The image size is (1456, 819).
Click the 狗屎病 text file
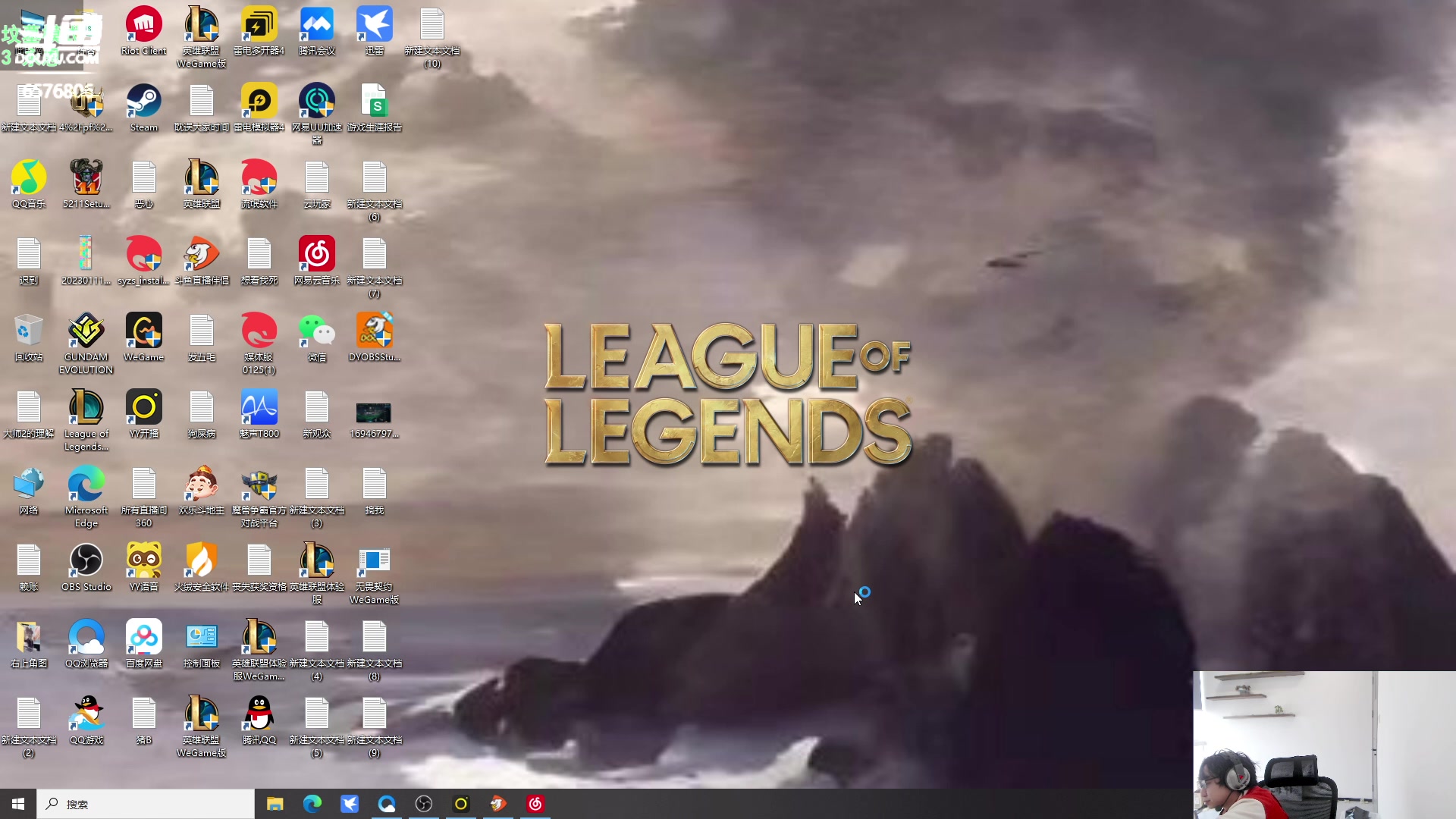coord(201,415)
